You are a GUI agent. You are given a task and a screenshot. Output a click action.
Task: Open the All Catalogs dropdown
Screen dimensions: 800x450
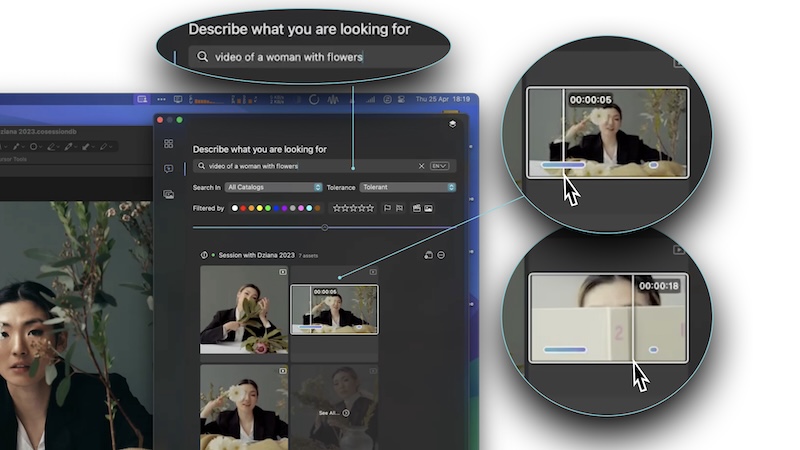tap(273, 187)
